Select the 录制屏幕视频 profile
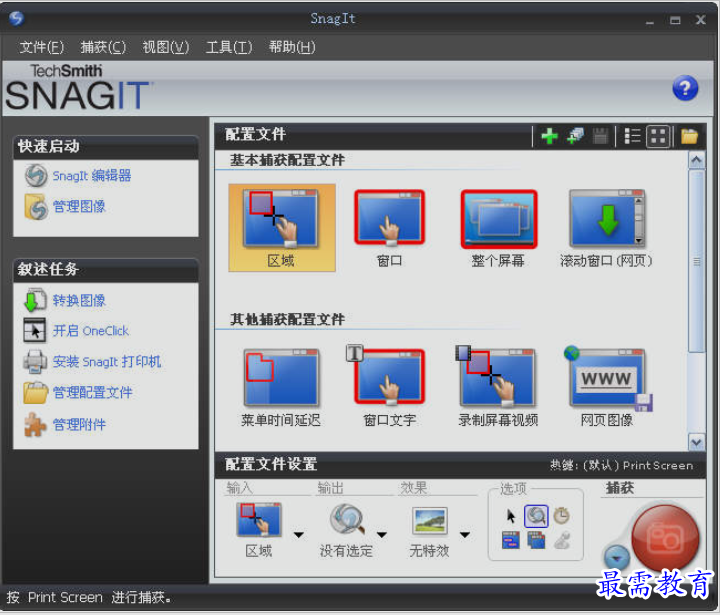Image resolution: width=720 pixels, height=615 pixels. coord(498,388)
